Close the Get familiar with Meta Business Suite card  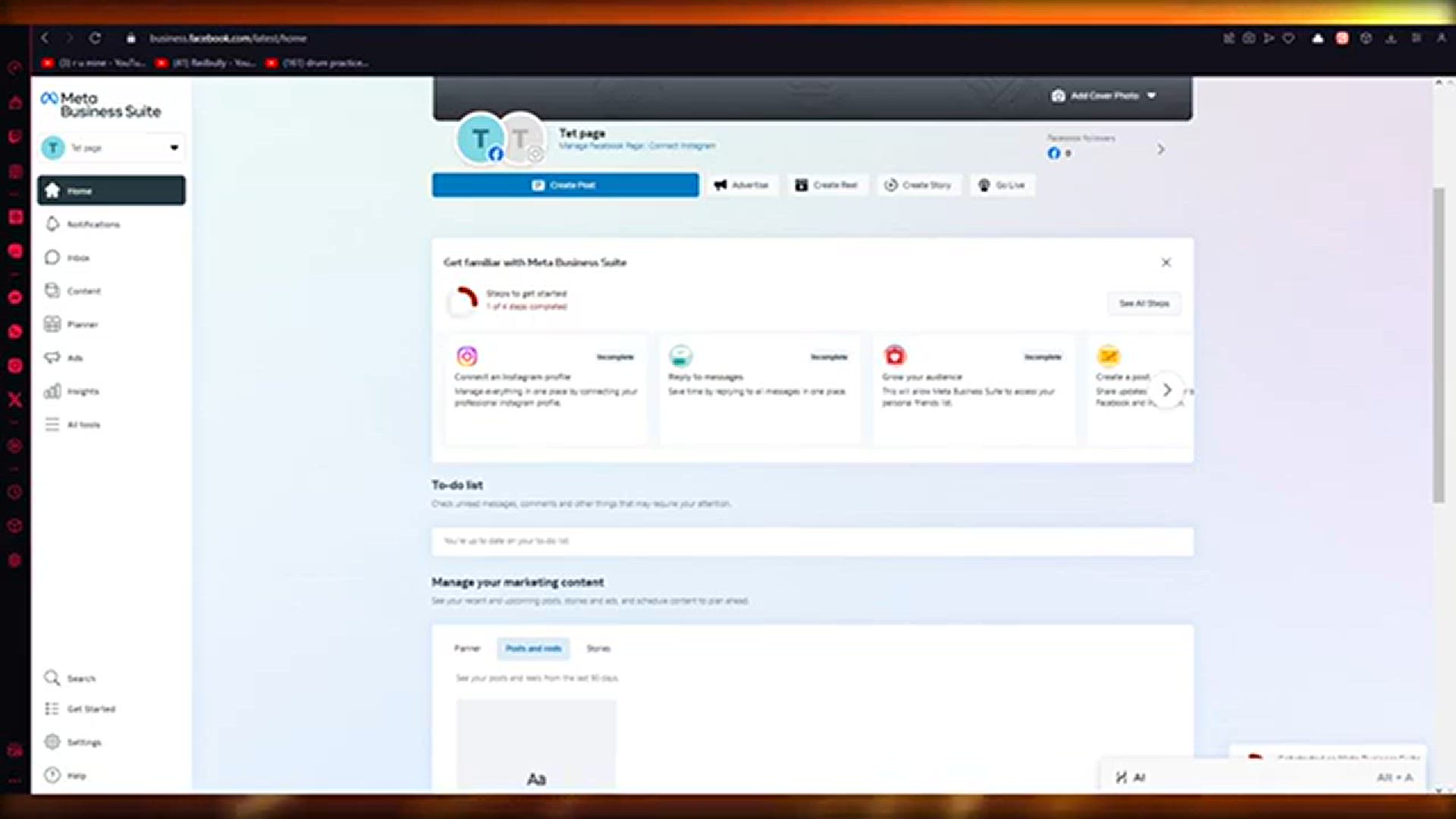pyautogui.click(x=1166, y=262)
